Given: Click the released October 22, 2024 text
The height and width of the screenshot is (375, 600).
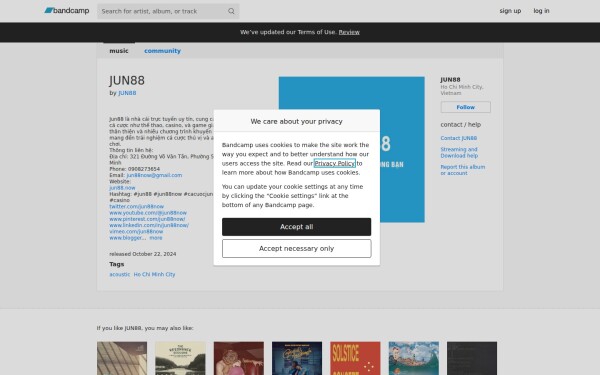Looking at the screenshot, I should click(x=143, y=254).
